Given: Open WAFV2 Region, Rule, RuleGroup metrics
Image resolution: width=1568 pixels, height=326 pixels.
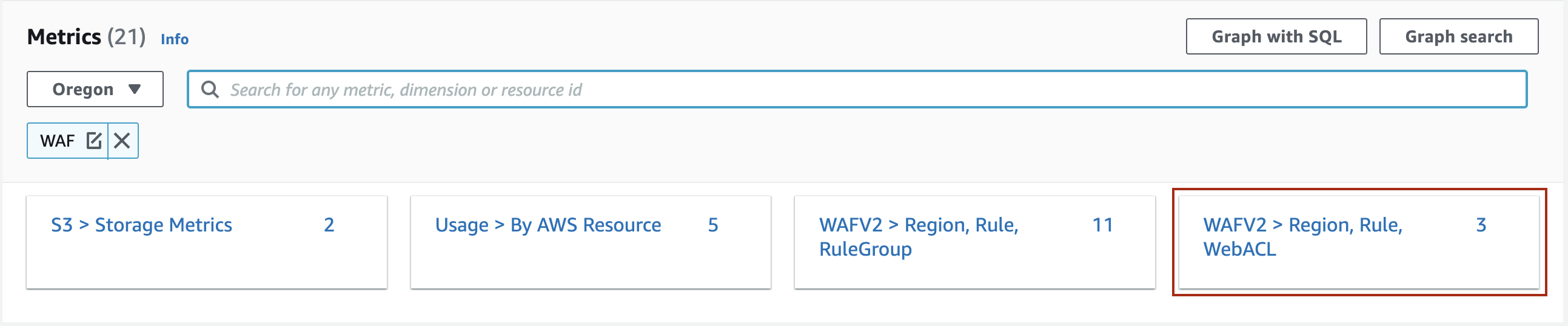Looking at the screenshot, I should 919,236.
